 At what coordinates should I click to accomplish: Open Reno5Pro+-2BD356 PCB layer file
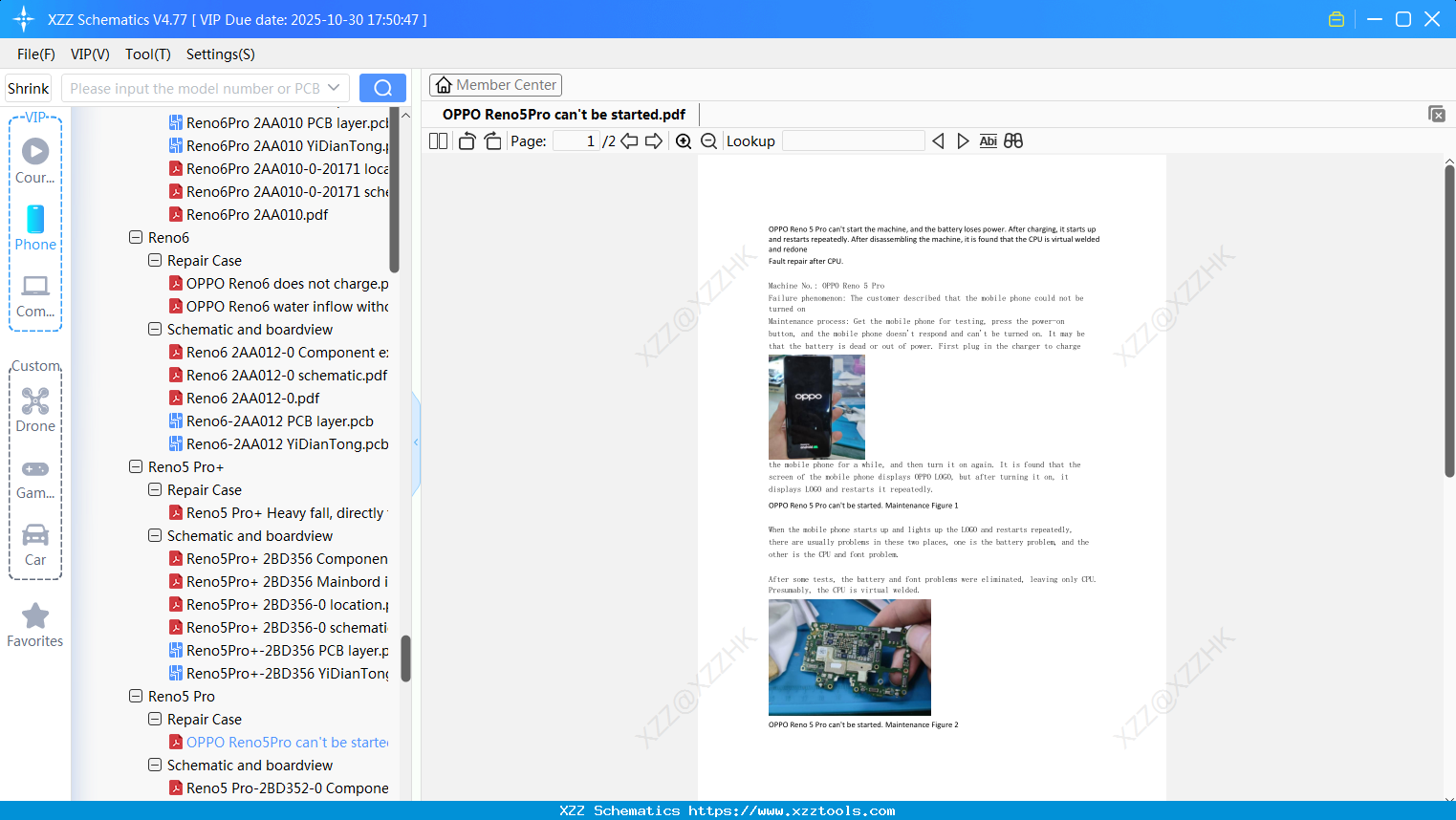tap(279, 650)
